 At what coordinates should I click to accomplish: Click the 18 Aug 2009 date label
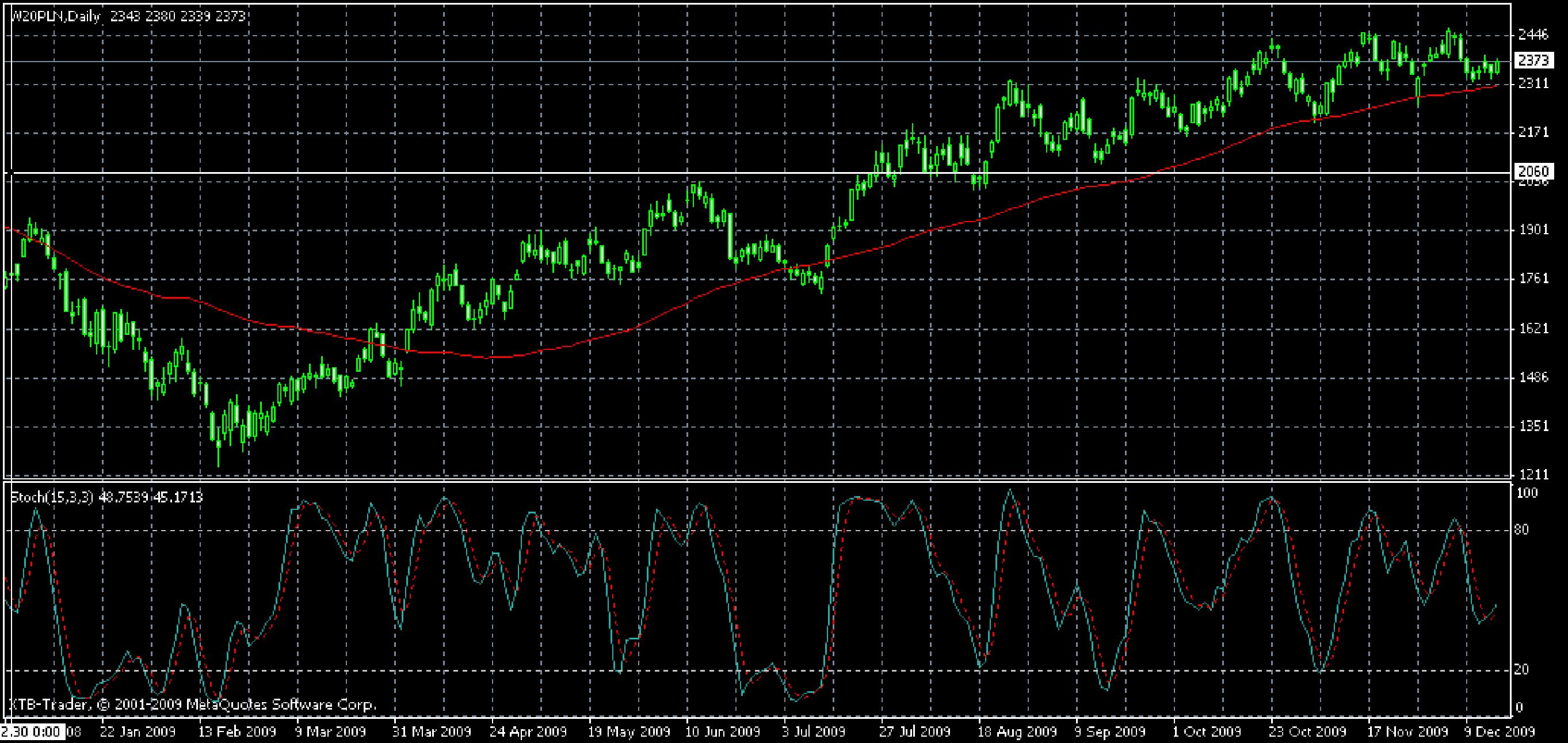(x=1017, y=731)
